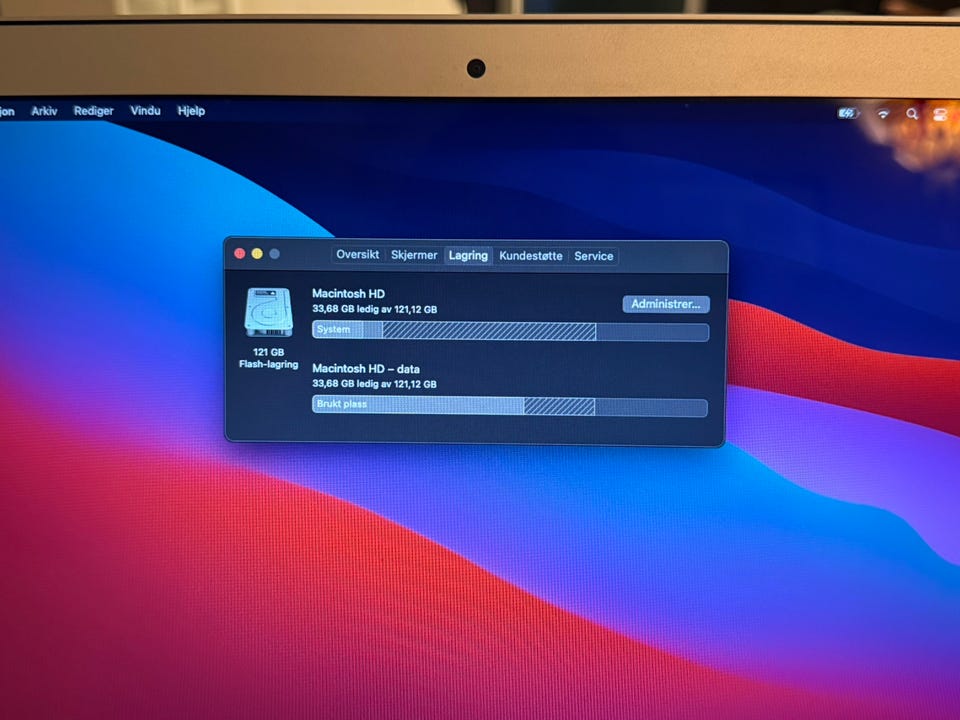This screenshot has height=720, width=960.
Task: Open the Rediger menu
Action: click(94, 111)
